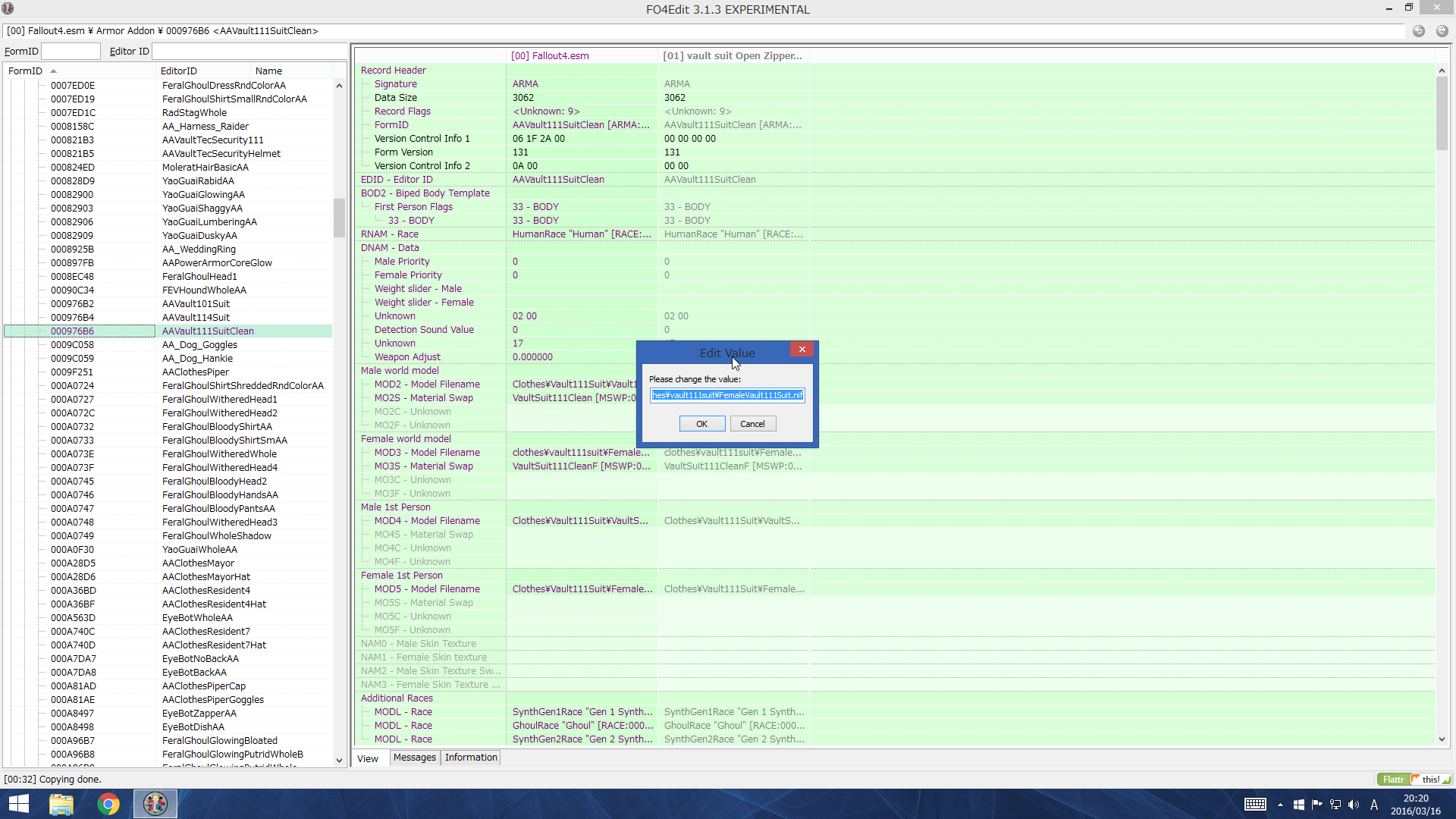Click the volume speaker tray icon
1456x819 pixels.
(1354, 805)
